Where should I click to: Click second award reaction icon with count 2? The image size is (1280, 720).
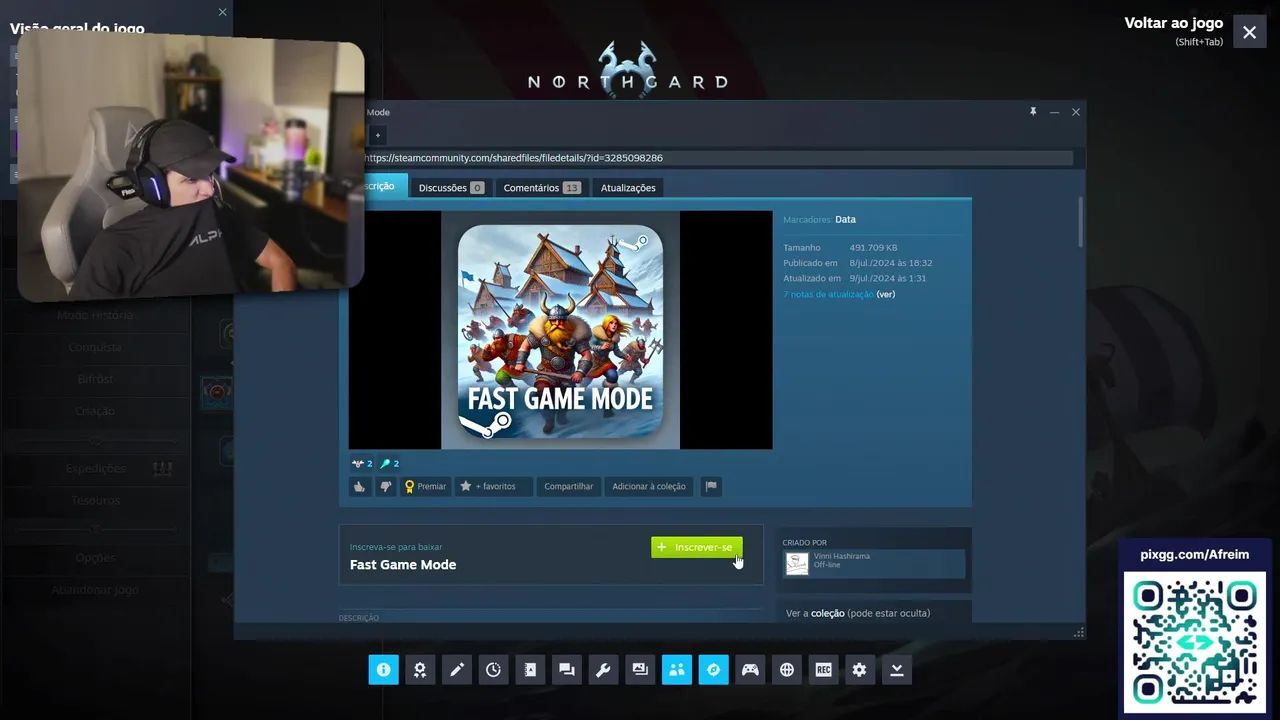389,464
